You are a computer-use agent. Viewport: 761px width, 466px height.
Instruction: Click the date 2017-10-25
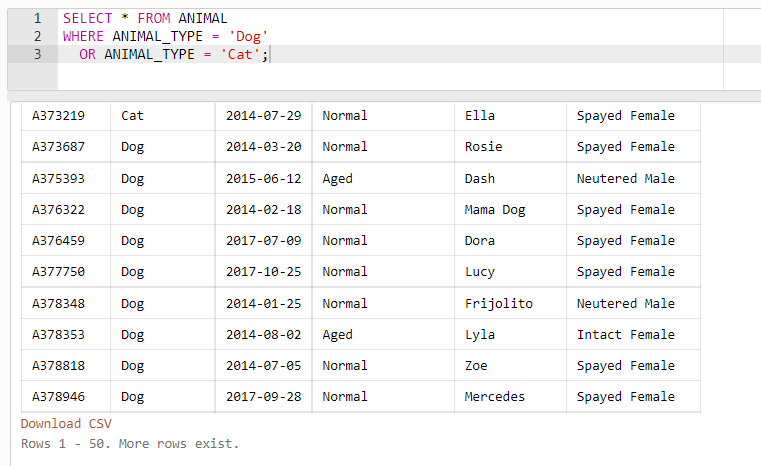[x=264, y=272]
